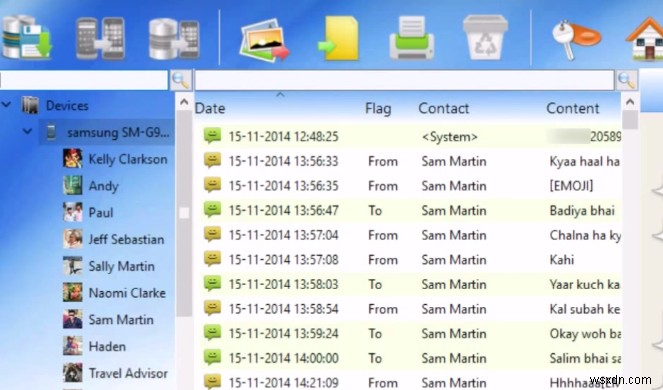Sort by Contact column header
The height and width of the screenshot is (390, 663).
pos(444,109)
